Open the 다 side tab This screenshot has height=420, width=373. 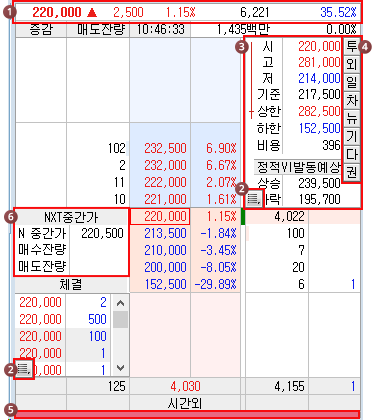pos(351,154)
